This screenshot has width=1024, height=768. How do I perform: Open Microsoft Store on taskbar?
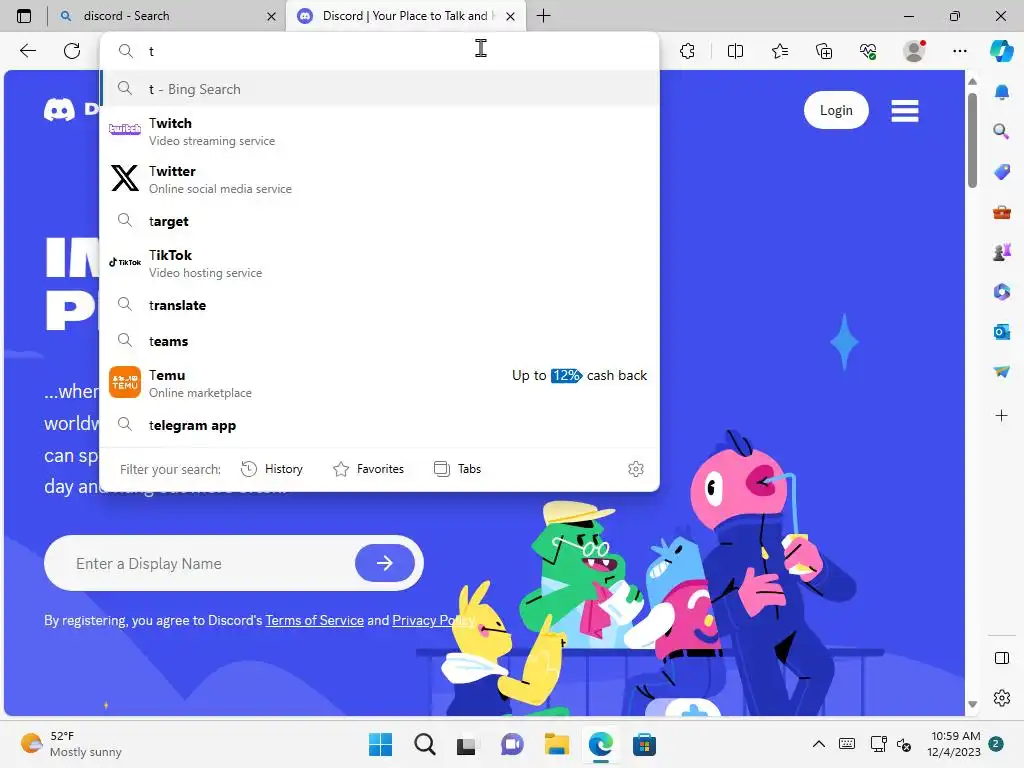(x=644, y=744)
